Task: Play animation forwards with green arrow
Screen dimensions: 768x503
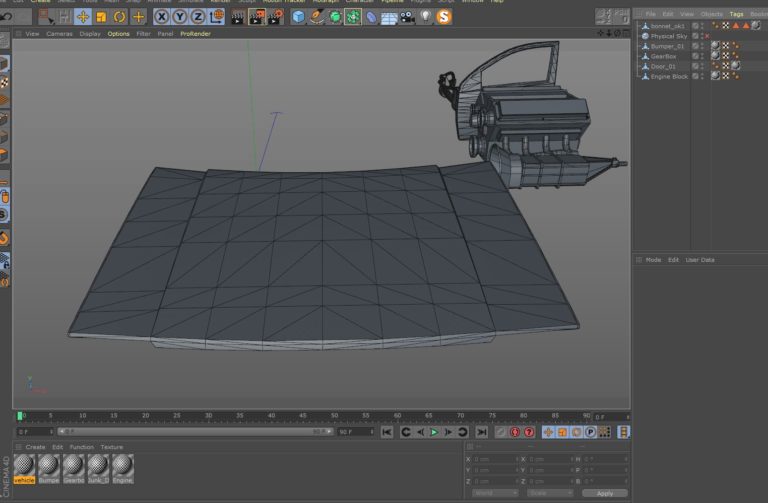Action: coord(434,432)
